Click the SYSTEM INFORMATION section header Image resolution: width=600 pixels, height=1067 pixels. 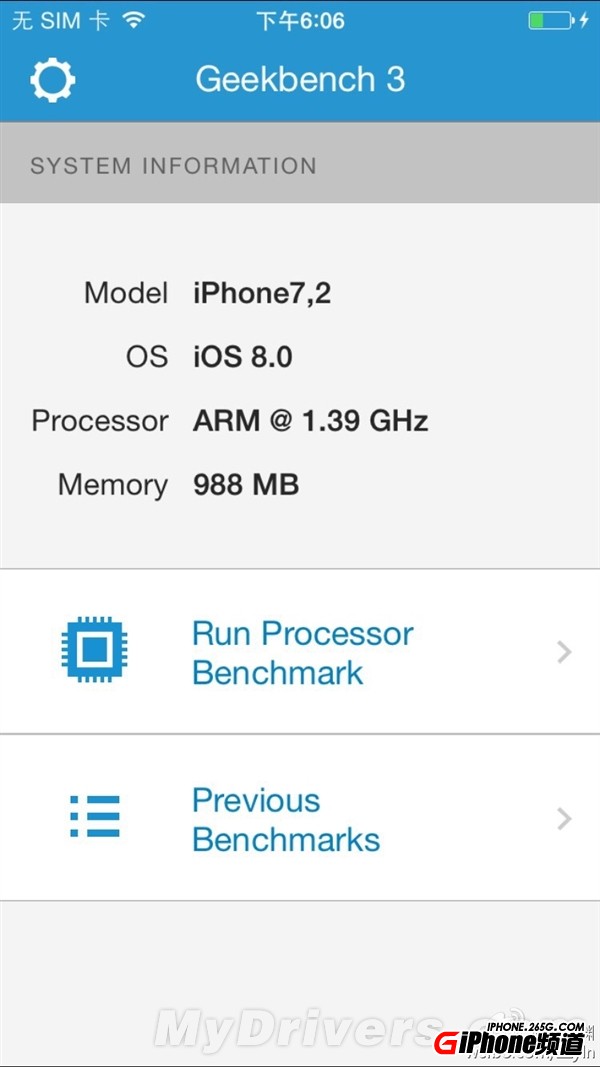point(174,166)
